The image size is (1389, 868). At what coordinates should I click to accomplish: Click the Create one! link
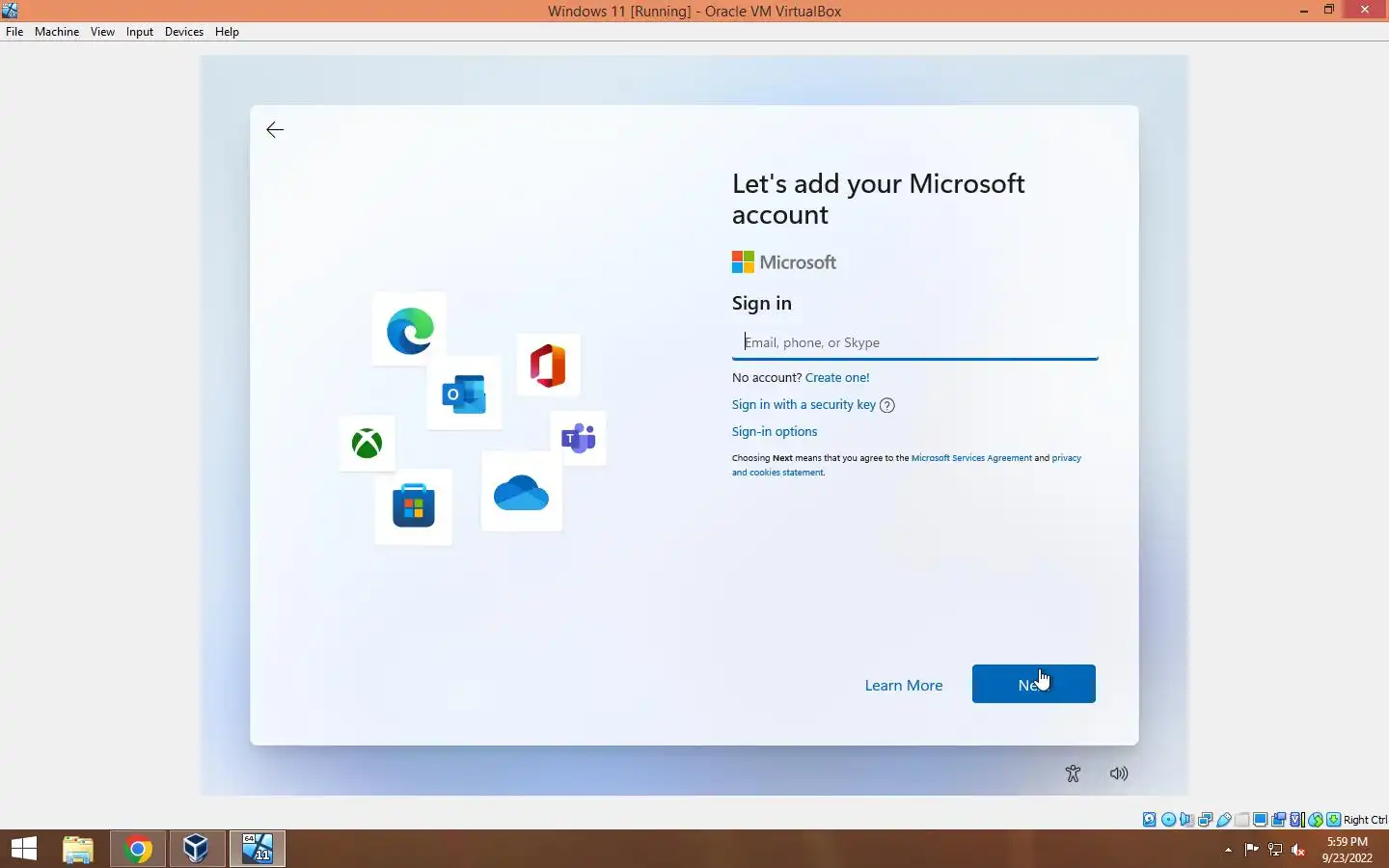837,378
